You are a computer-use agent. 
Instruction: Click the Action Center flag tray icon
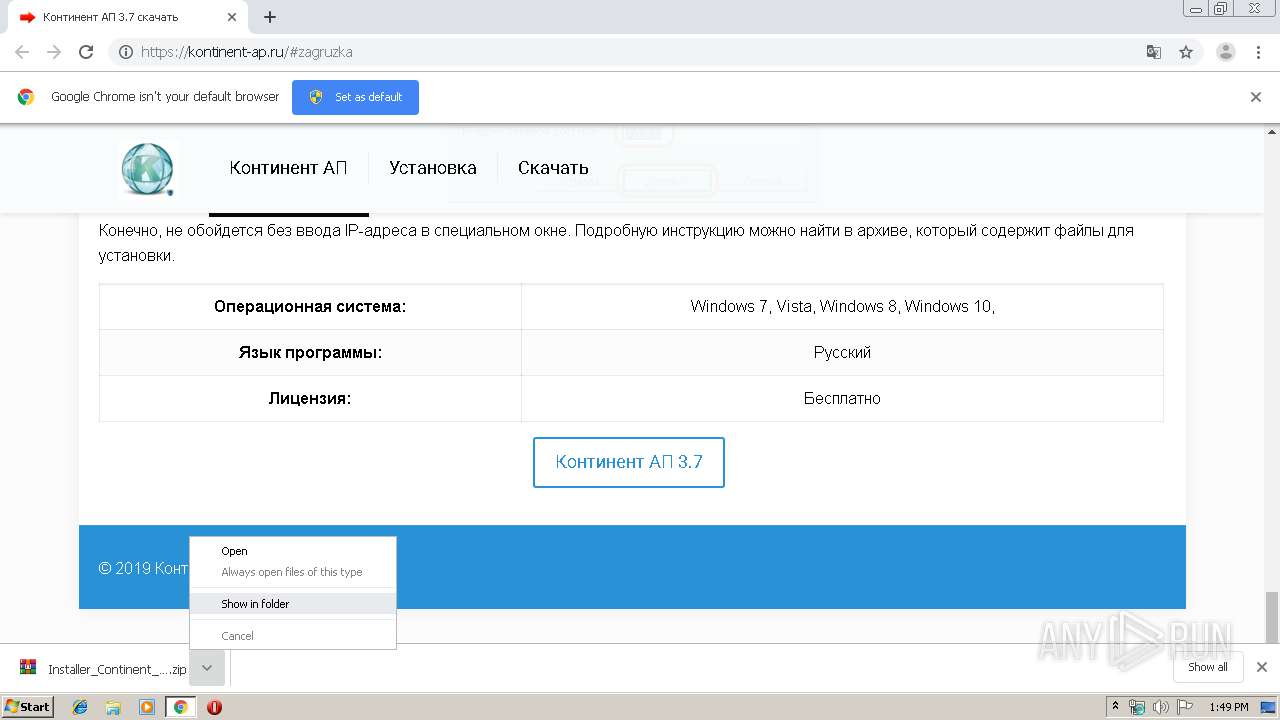click(1185, 707)
